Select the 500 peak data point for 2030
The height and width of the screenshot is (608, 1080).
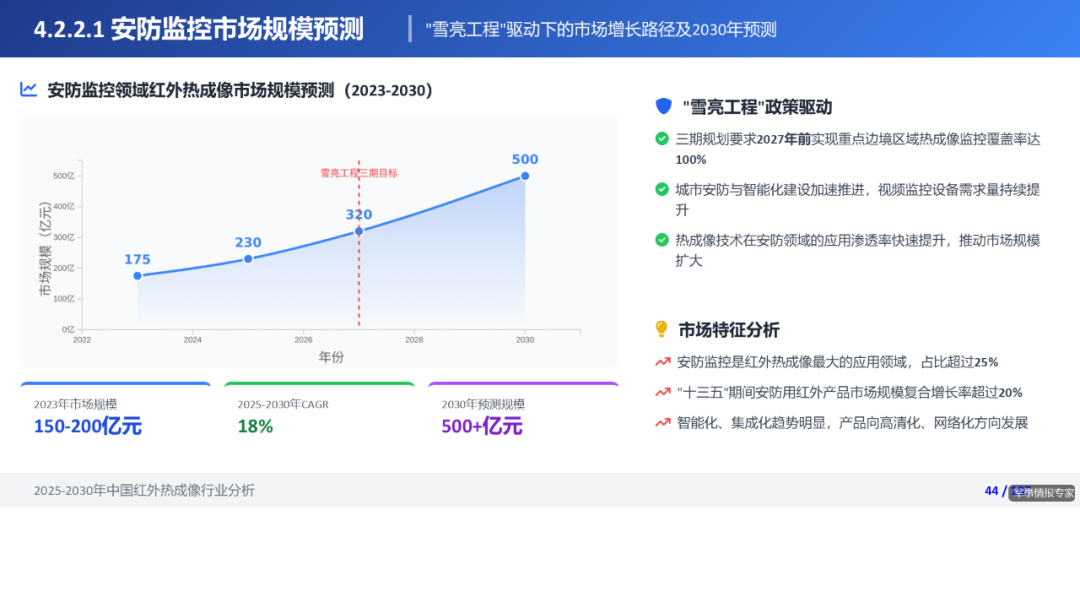point(523,176)
